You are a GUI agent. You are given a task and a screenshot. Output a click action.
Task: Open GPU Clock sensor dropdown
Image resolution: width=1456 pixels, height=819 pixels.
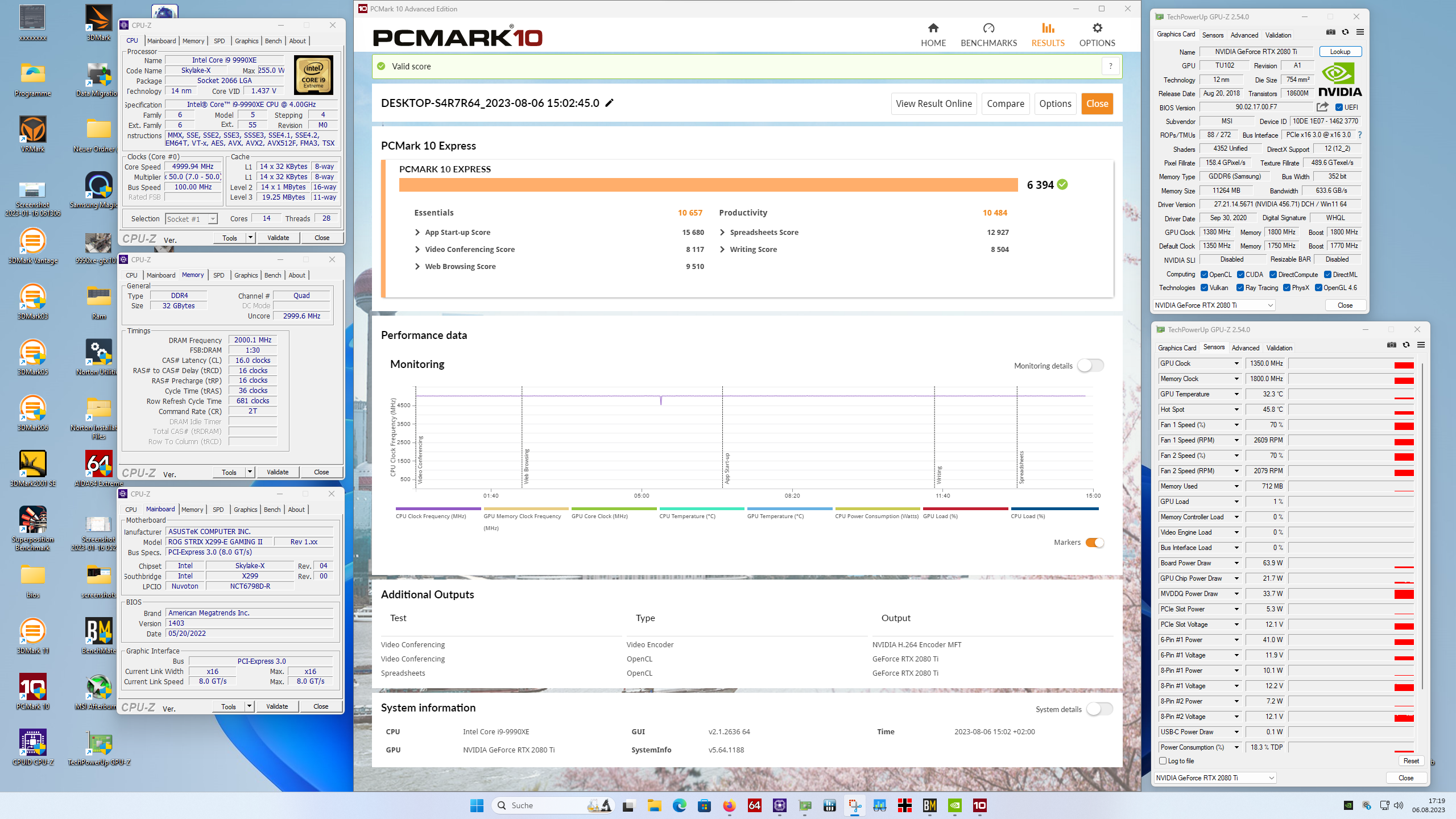point(1236,363)
